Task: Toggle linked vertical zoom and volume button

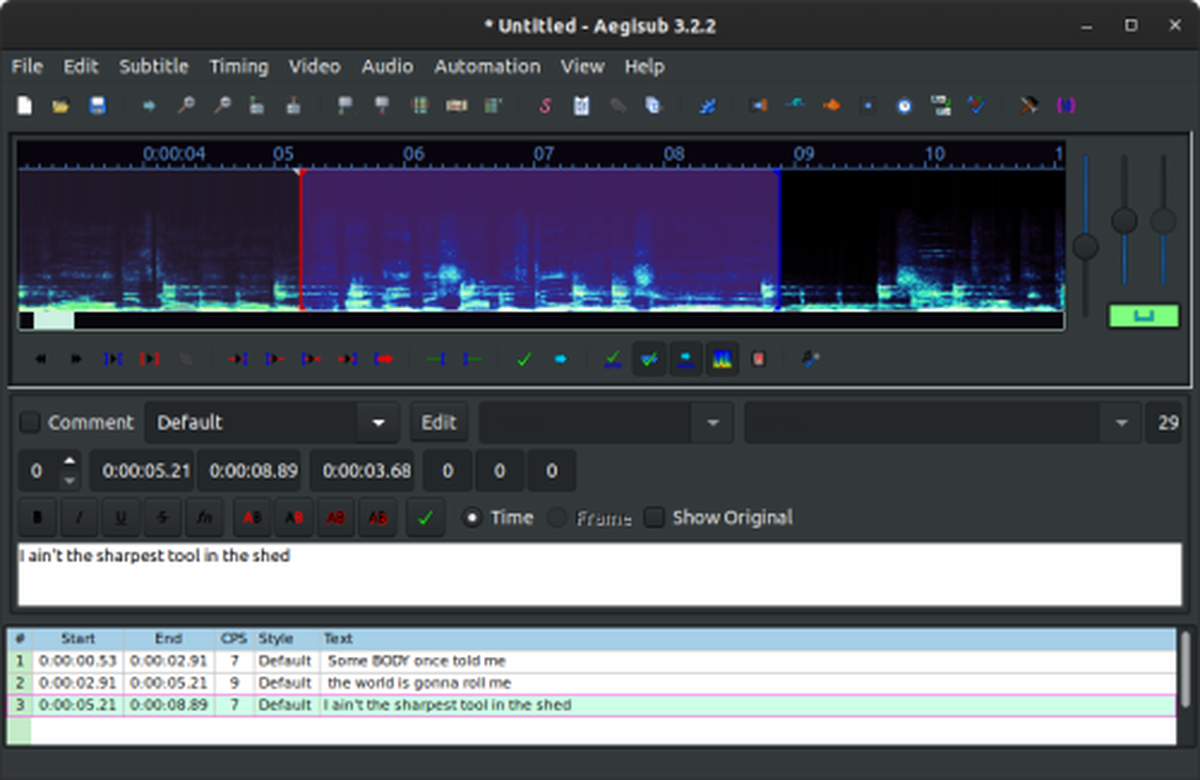Action: point(1144,316)
